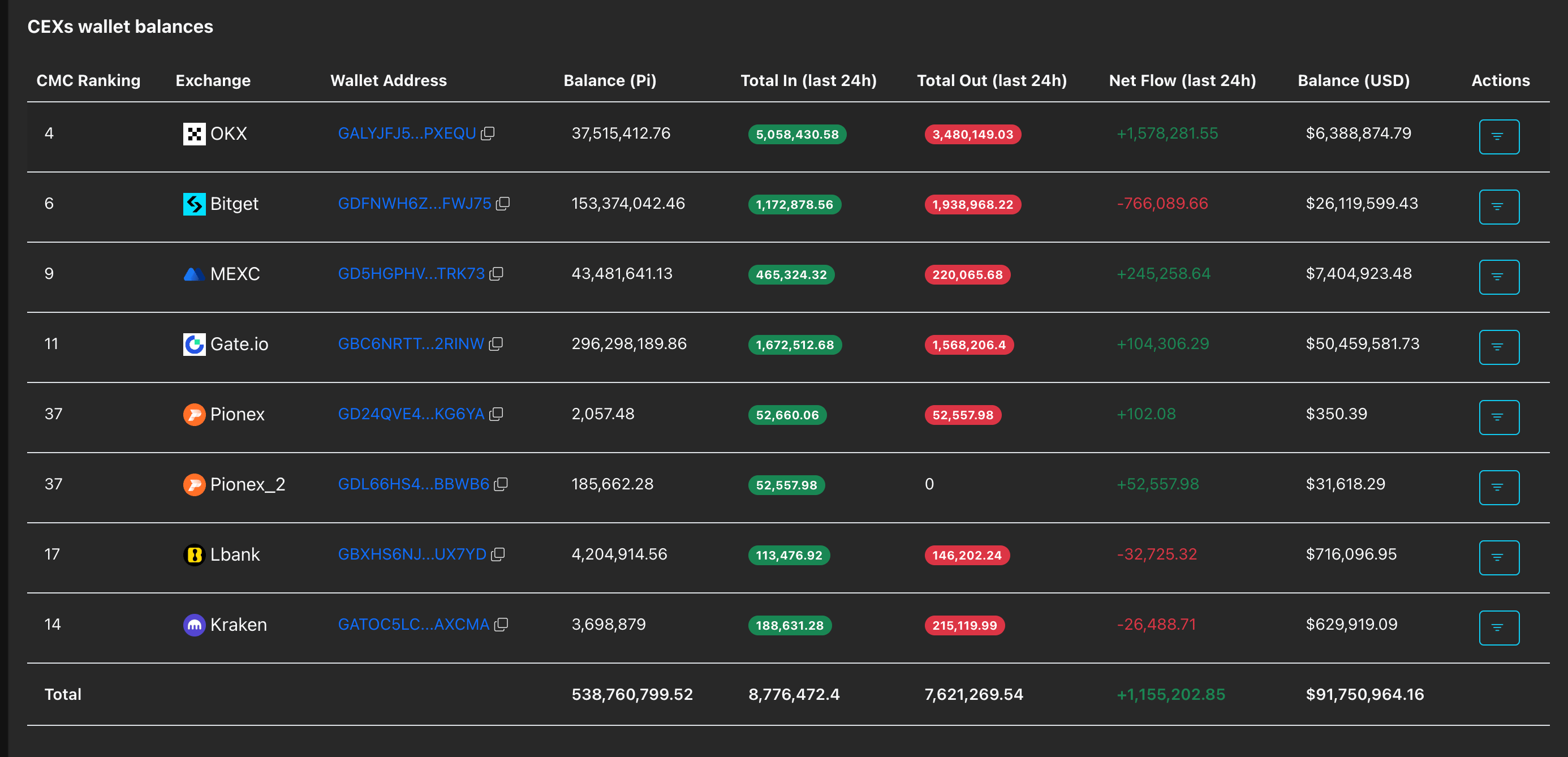Copy the MEXC wallet address icon
1568x757 pixels.
tap(497, 273)
